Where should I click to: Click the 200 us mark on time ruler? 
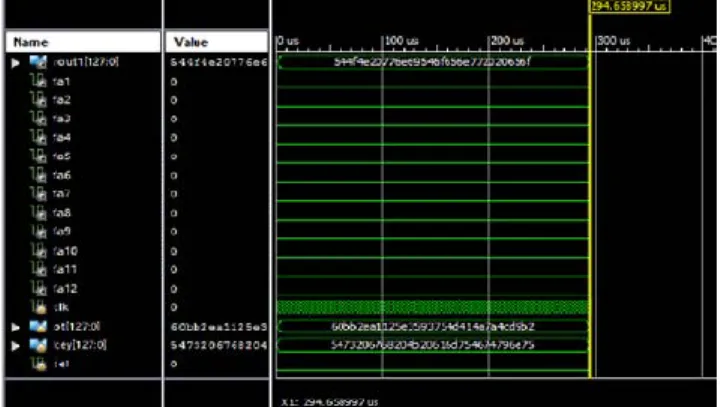click(x=507, y=41)
